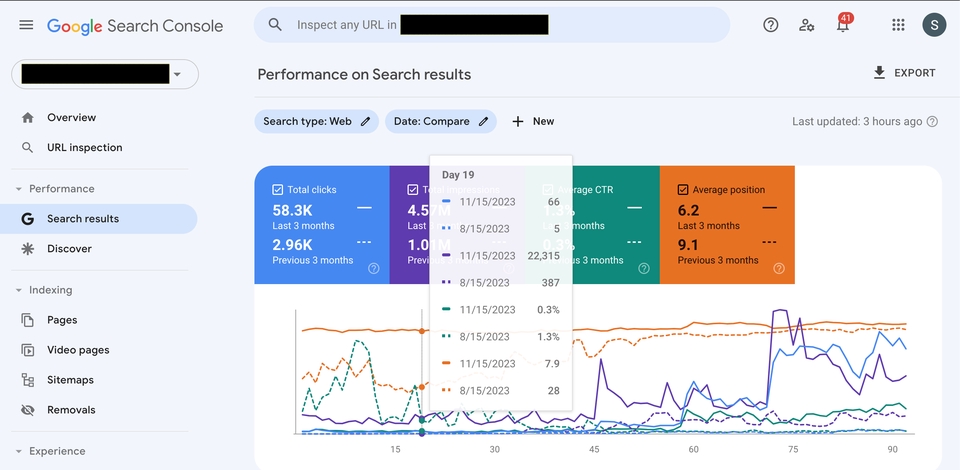Click the plus icon to add a new filter
The height and width of the screenshot is (470, 960).
click(518, 121)
